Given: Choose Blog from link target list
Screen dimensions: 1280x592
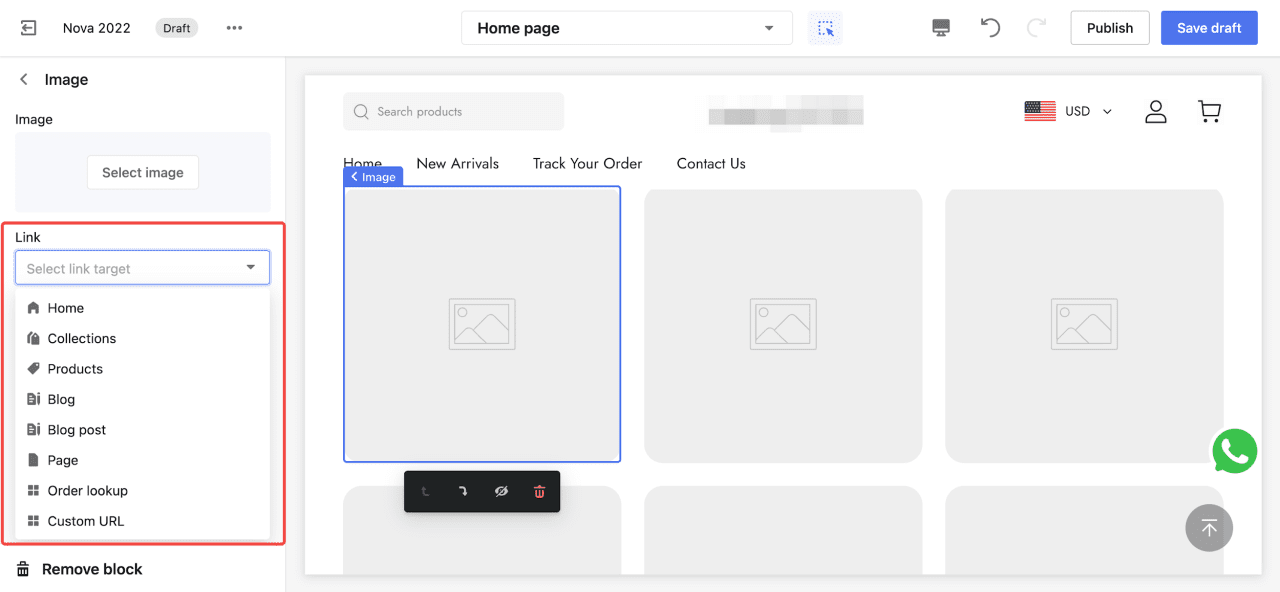Looking at the screenshot, I should click(x=143, y=399).
